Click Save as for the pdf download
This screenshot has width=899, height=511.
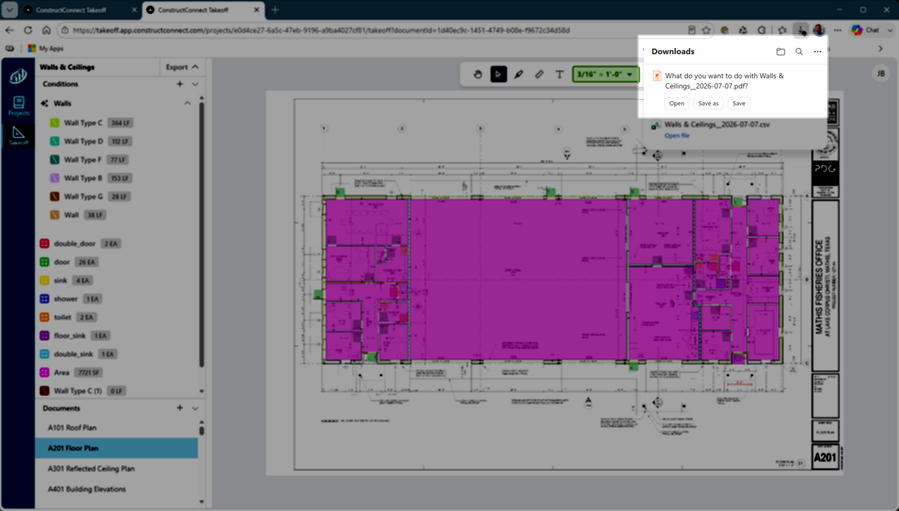pyautogui.click(x=708, y=103)
